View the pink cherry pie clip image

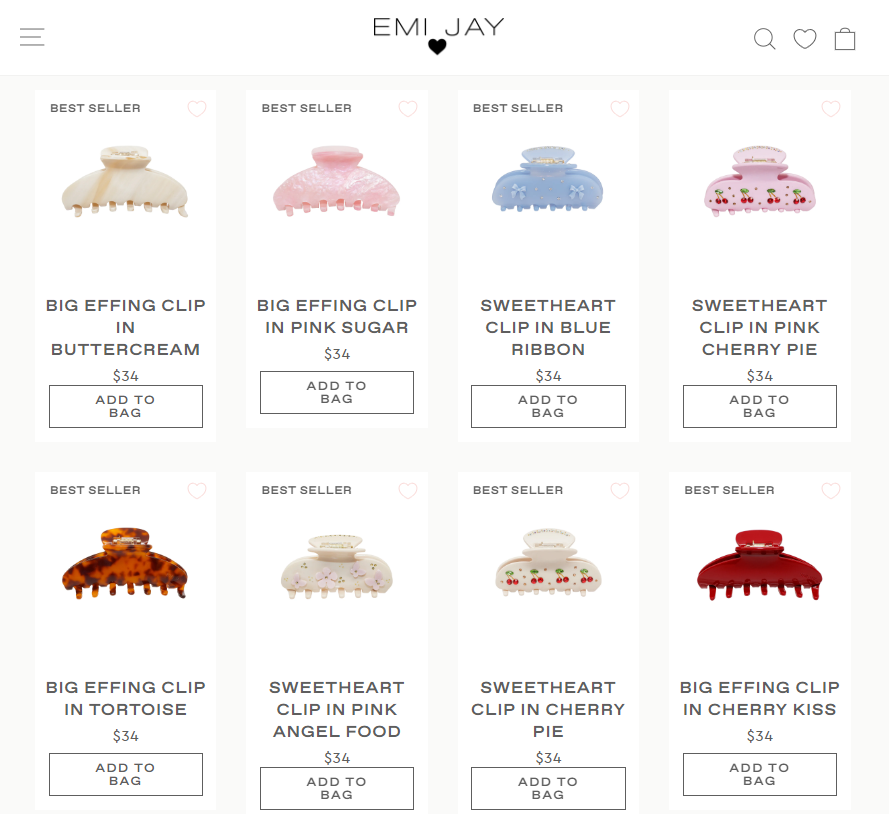pyautogui.click(x=760, y=181)
